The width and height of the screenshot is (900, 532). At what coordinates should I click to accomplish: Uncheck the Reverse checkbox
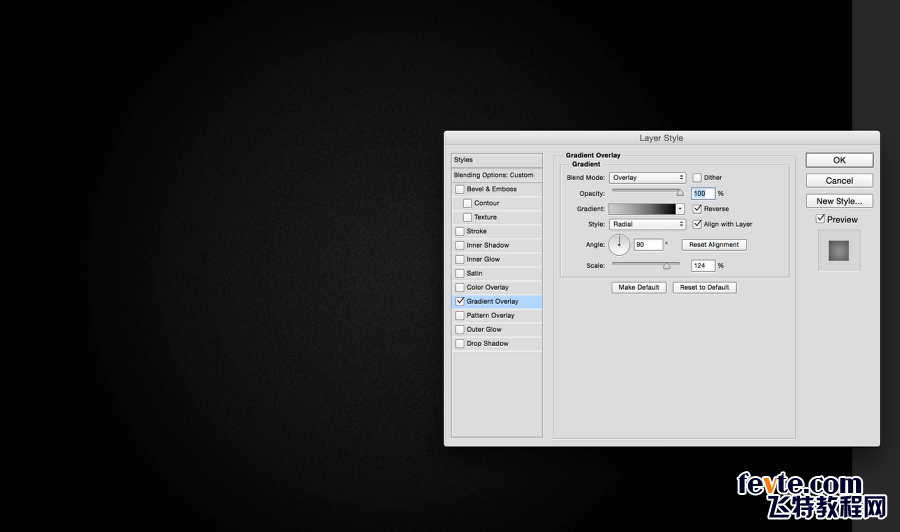click(697, 209)
